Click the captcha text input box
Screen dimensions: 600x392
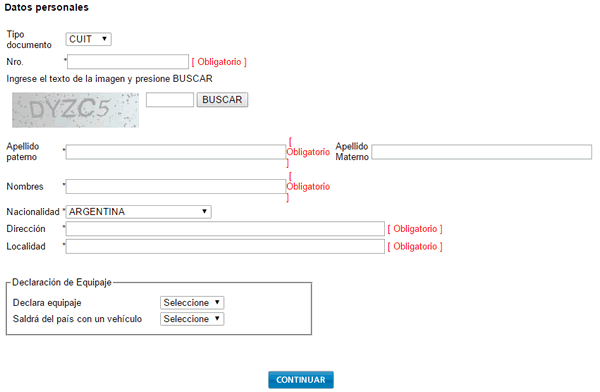pyautogui.click(x=170, y=100)
